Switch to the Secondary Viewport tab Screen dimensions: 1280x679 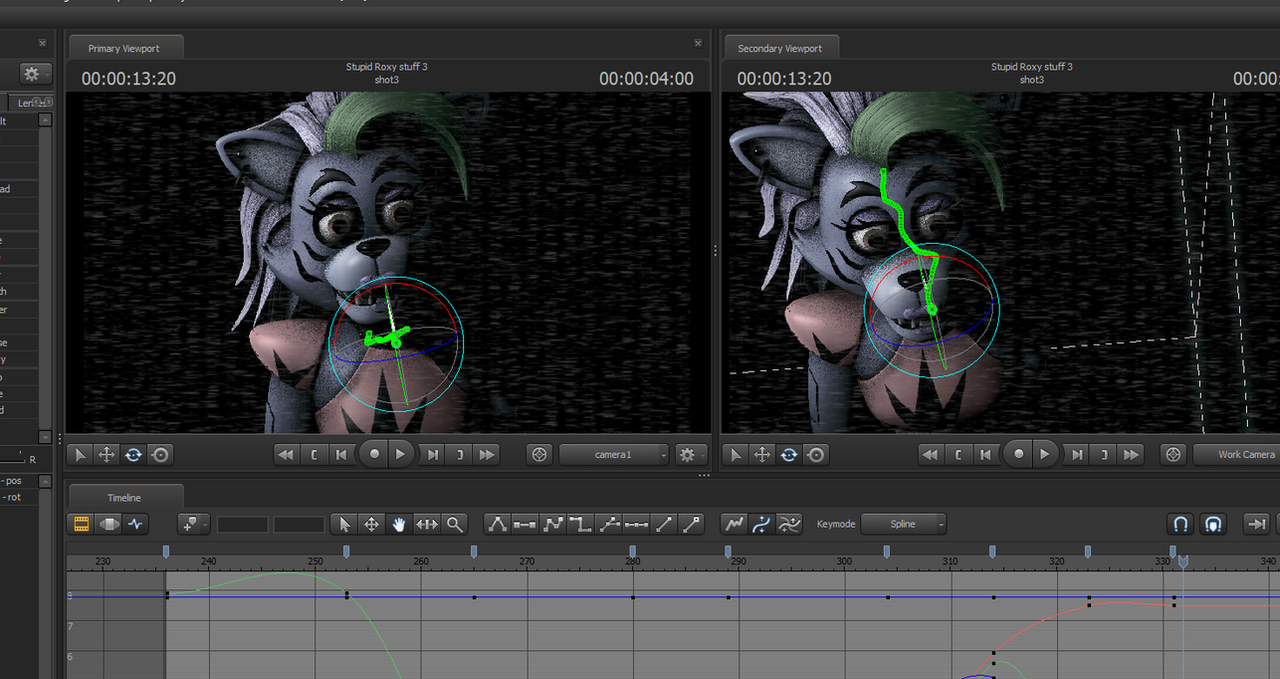(780, 48)
